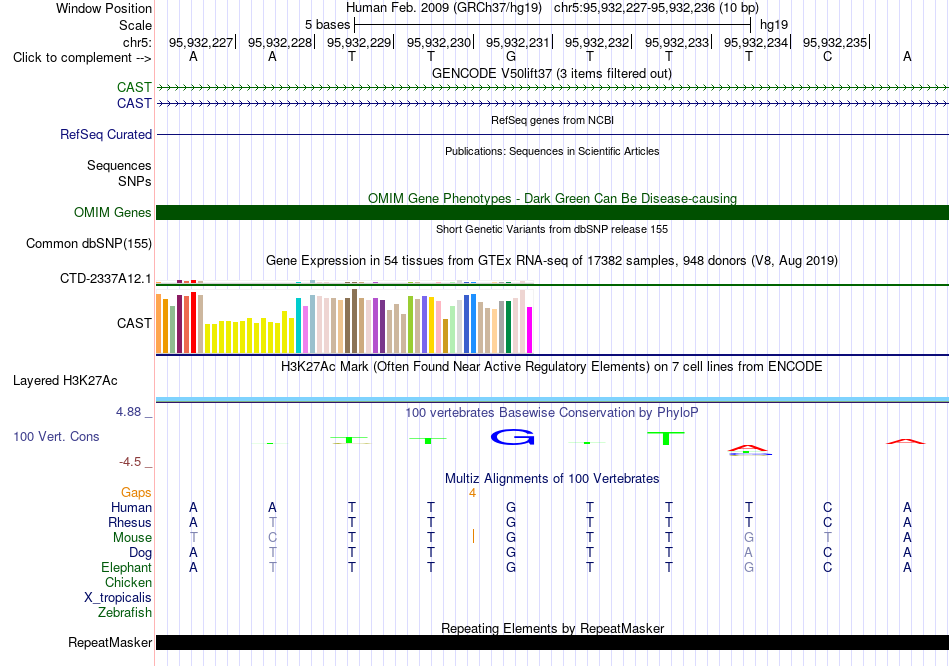This screenshot has width=950, height=666.
Task: Click the CTD-2337A12.1 gene label
Action: tap(105, 279)
